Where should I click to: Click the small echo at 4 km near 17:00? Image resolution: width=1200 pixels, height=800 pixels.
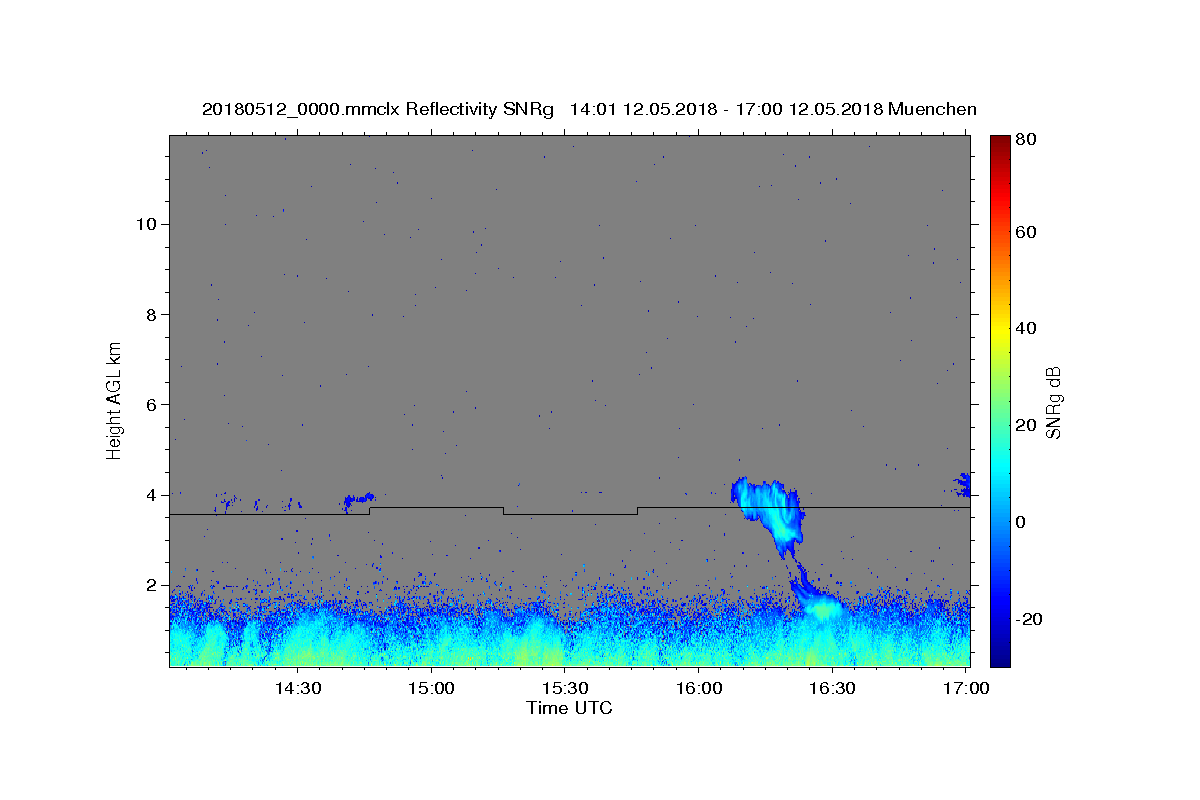(x=963, y=485)
